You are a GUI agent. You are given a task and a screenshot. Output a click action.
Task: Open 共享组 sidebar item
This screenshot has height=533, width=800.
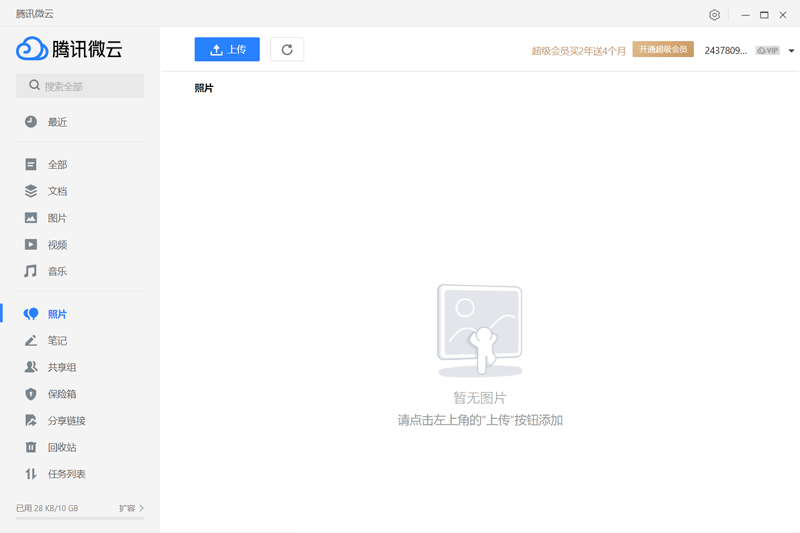tap(62, 368)
